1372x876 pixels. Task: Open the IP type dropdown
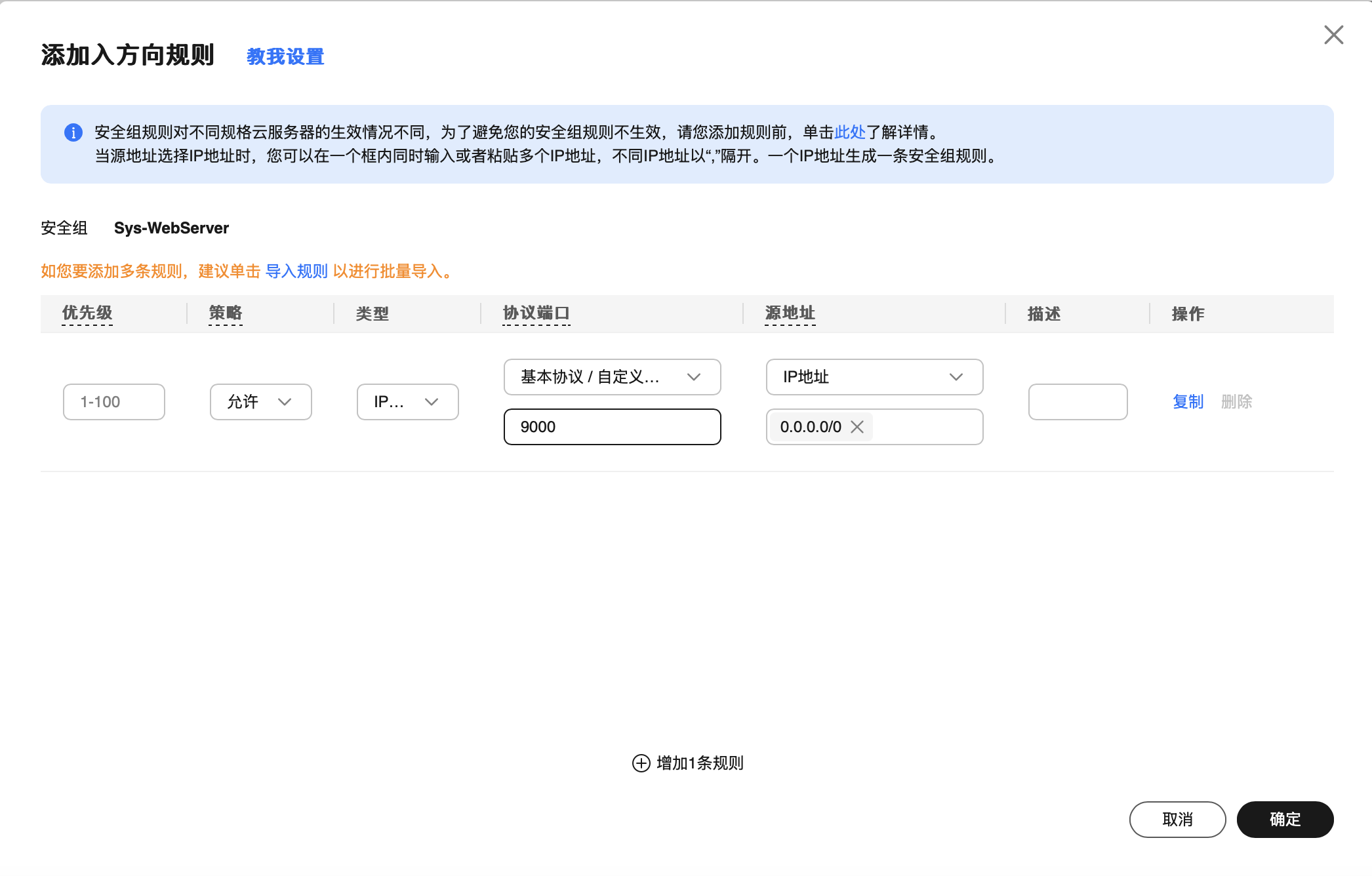point(408,402)
